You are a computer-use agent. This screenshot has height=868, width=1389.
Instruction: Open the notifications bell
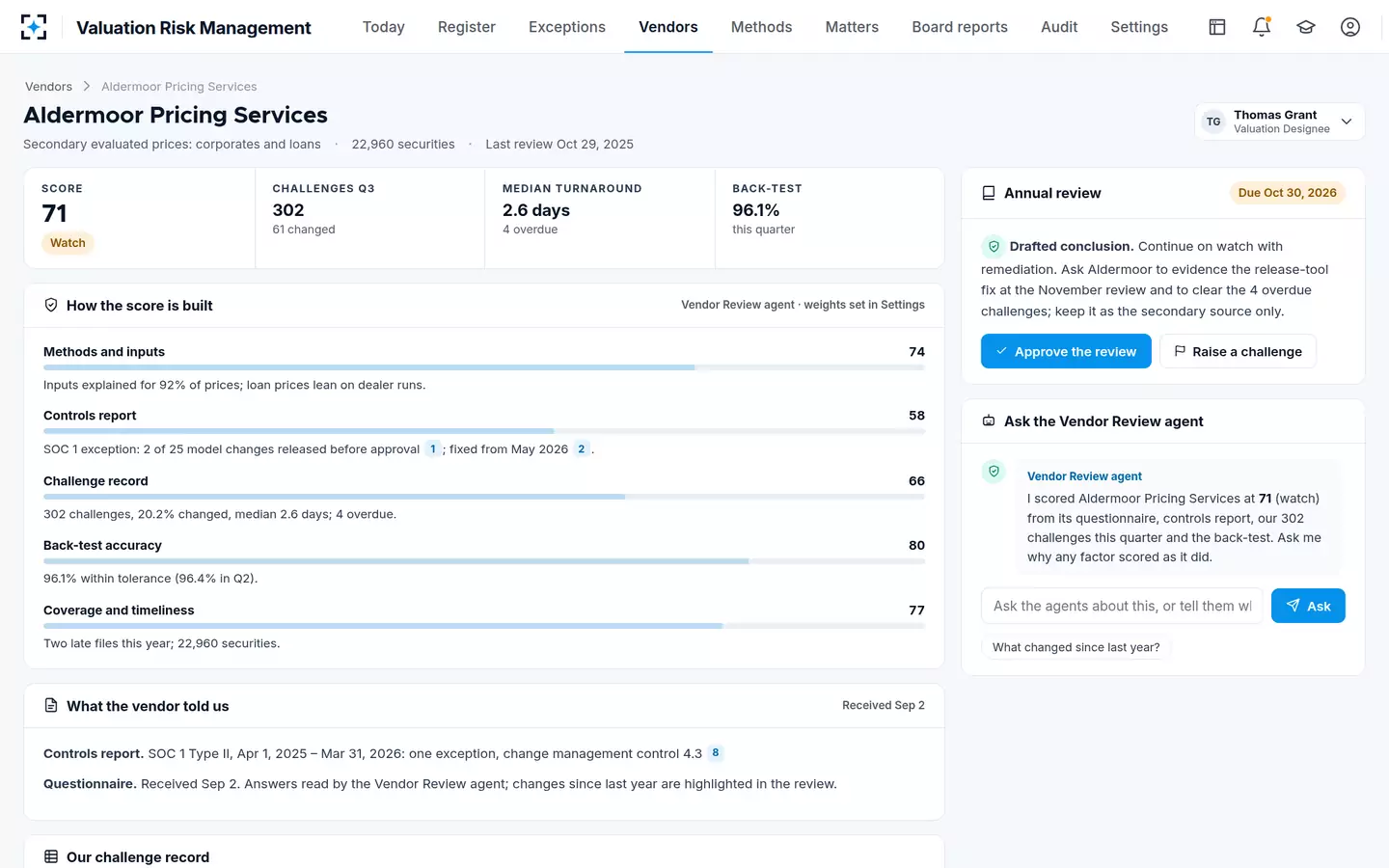[1262, 27]
